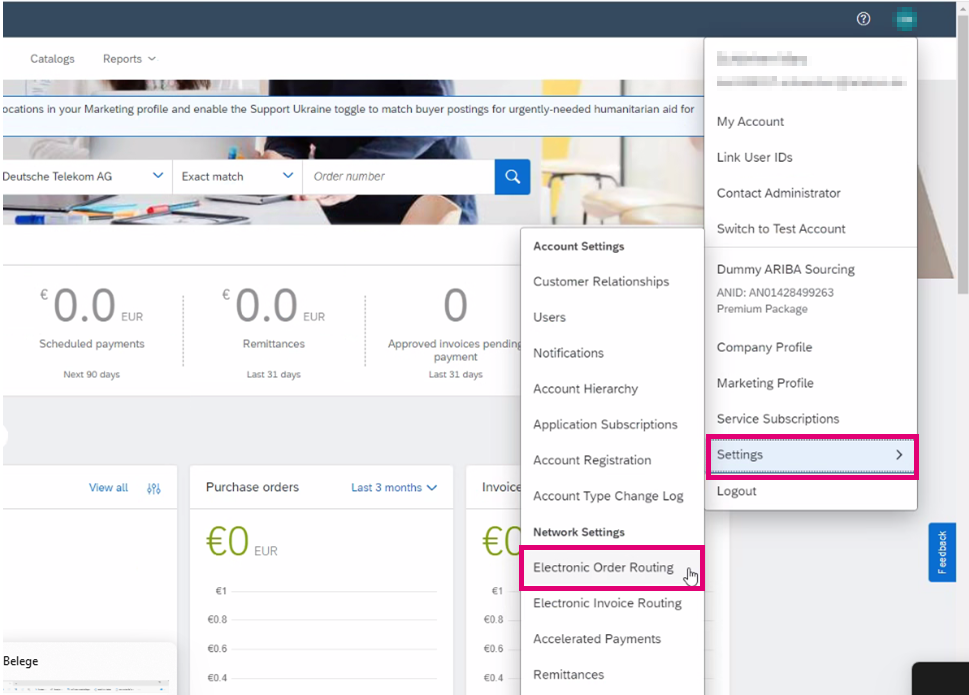
Task: Click the search magnifier icon
Action: [511, 176]
